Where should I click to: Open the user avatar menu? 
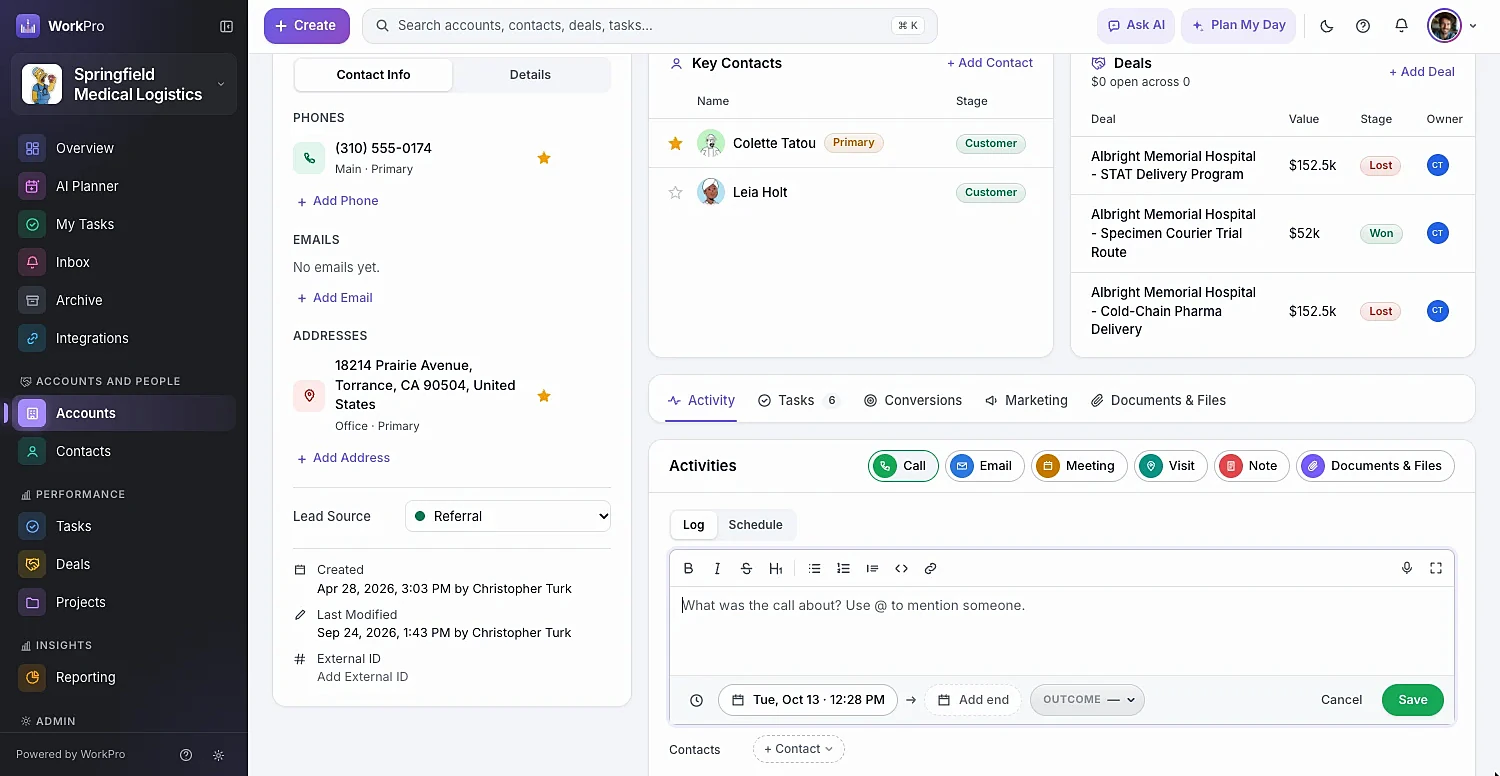[1452, 26]
